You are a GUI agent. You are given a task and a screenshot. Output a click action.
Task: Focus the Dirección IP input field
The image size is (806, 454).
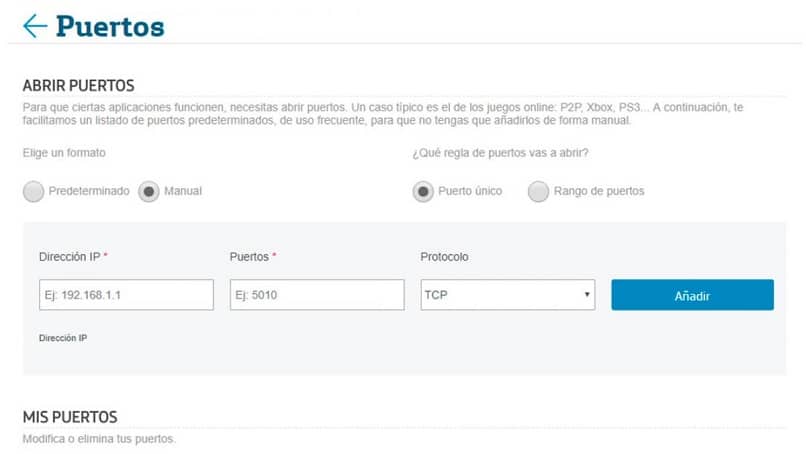(126, 295)
